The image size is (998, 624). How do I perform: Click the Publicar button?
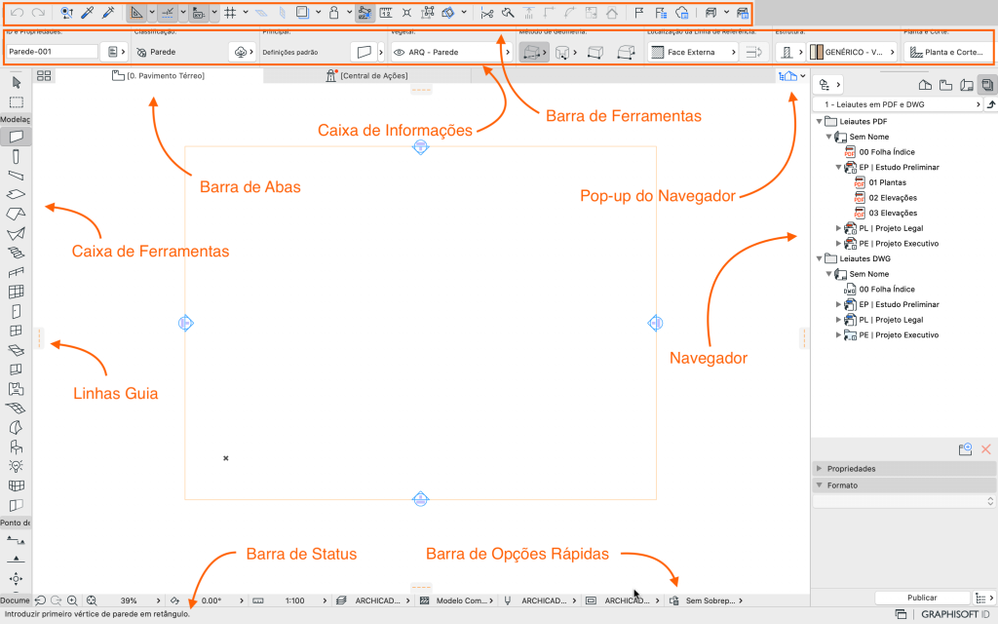(x=921, y=597)
